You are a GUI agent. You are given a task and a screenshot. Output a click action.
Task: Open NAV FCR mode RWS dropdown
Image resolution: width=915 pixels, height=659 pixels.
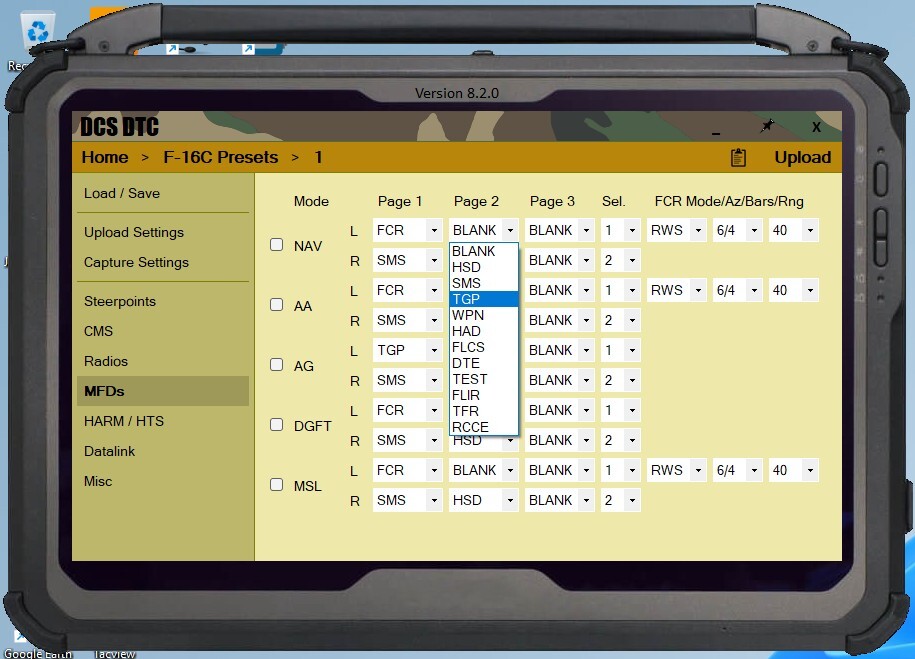click(x=677, y=230)
